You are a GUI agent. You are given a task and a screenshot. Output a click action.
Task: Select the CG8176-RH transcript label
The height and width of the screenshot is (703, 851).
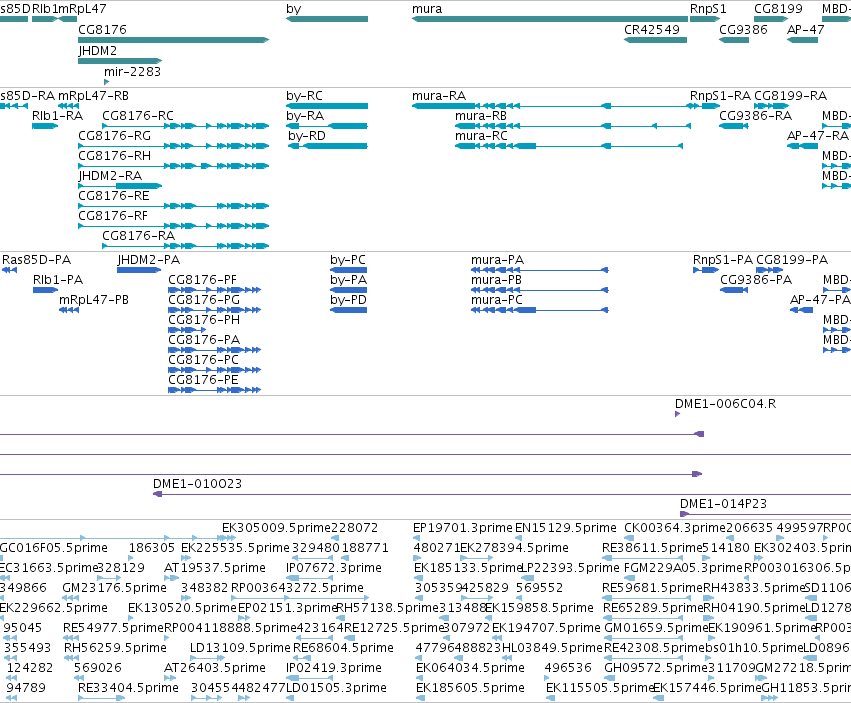(115, 156)
